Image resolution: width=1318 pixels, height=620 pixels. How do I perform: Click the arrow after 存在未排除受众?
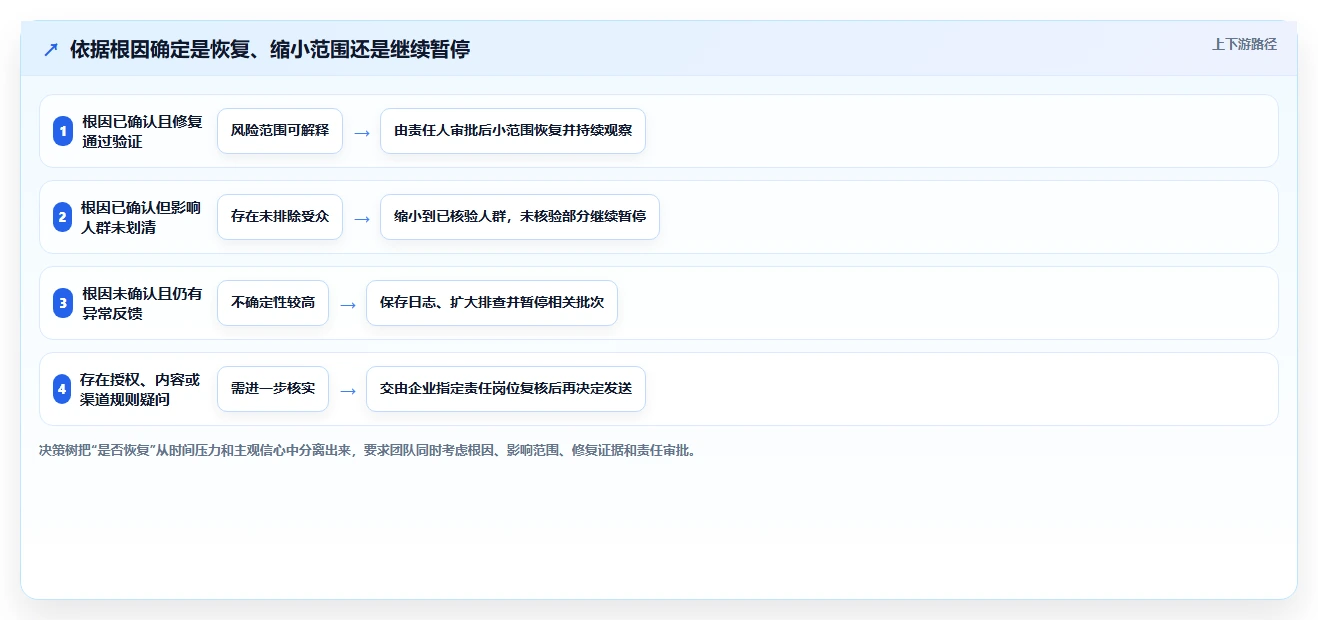[362, 218]
